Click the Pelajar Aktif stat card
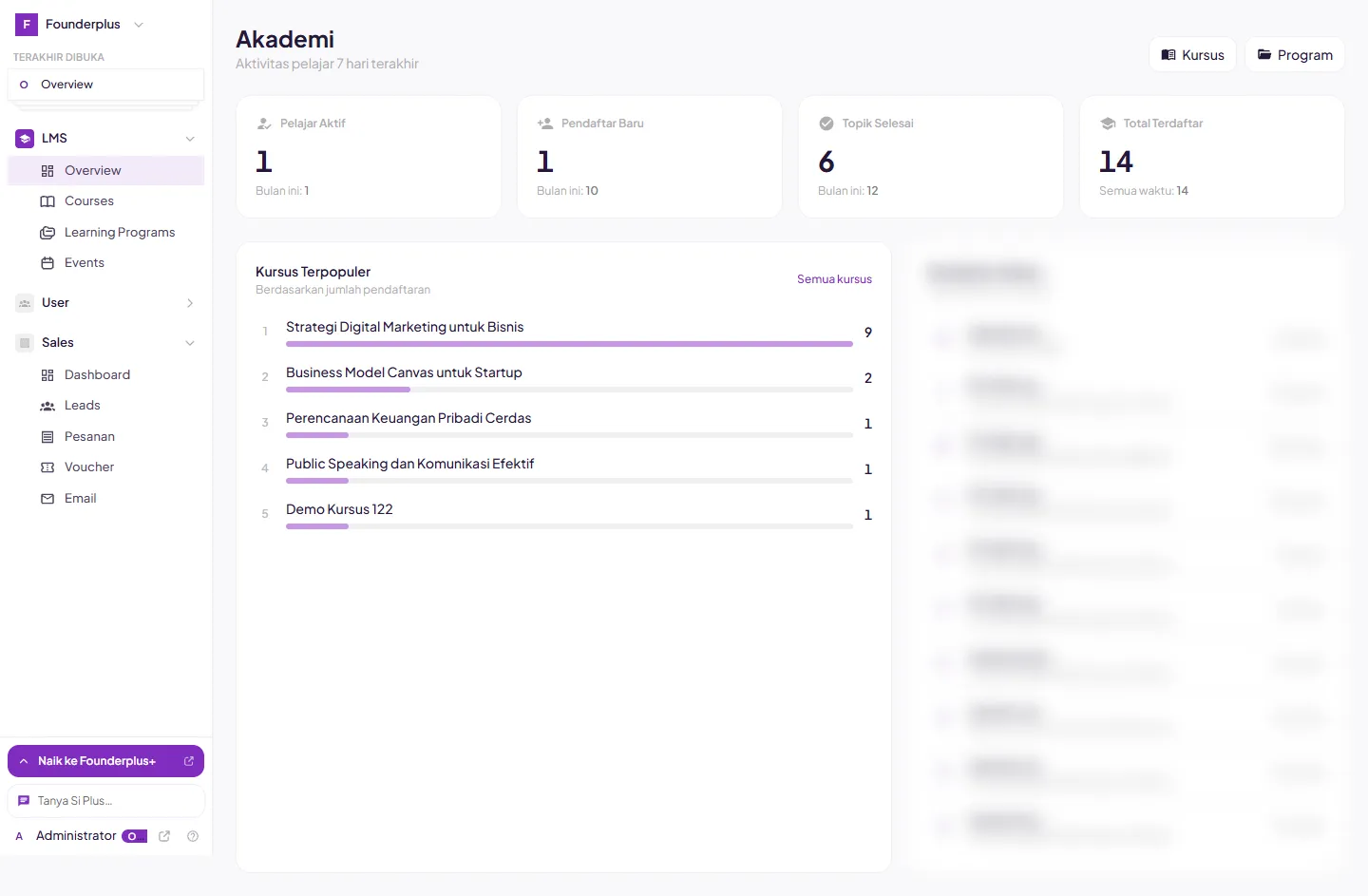The height and width of the screenshot is (896, 1368). (x=369, y=157)
